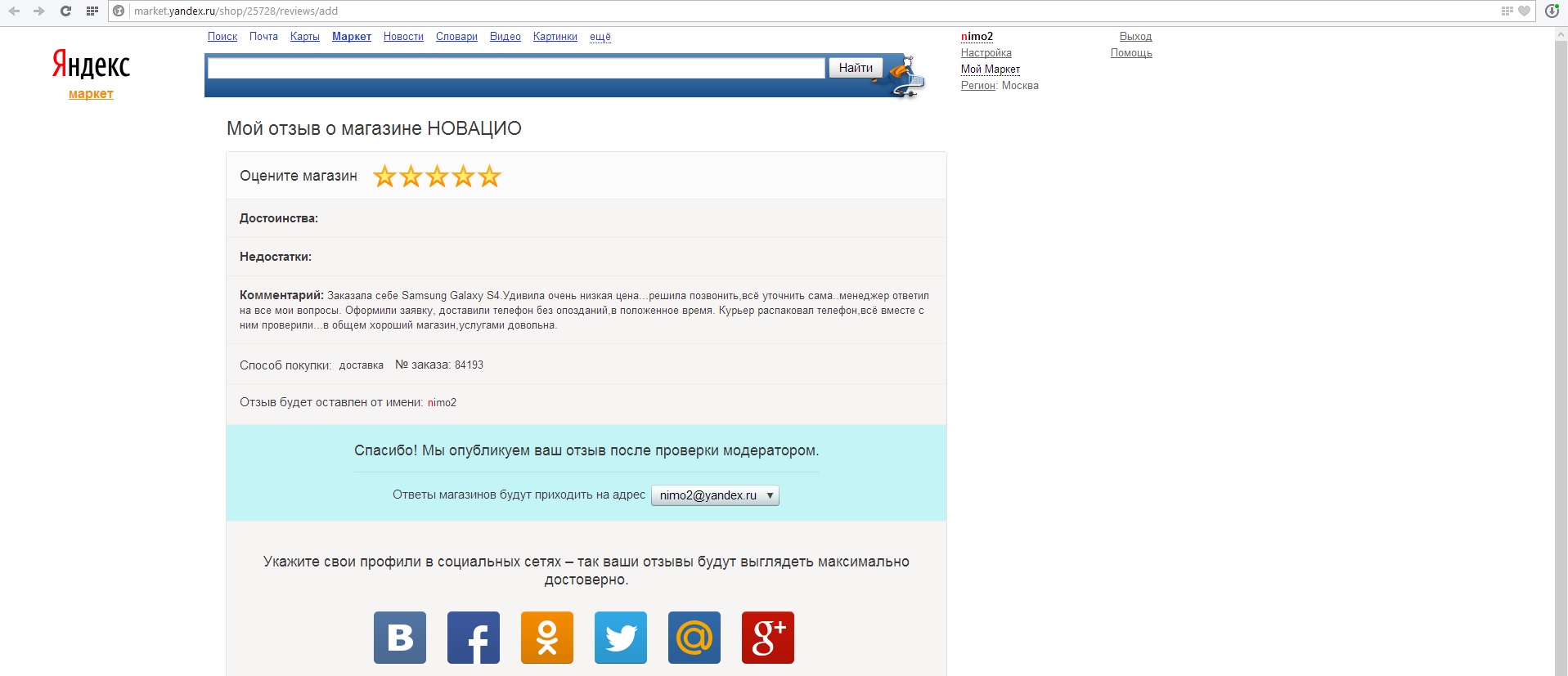Change region via the Регион link
Viewport: 1568px width, 676px height.
(x=978, y=86)
